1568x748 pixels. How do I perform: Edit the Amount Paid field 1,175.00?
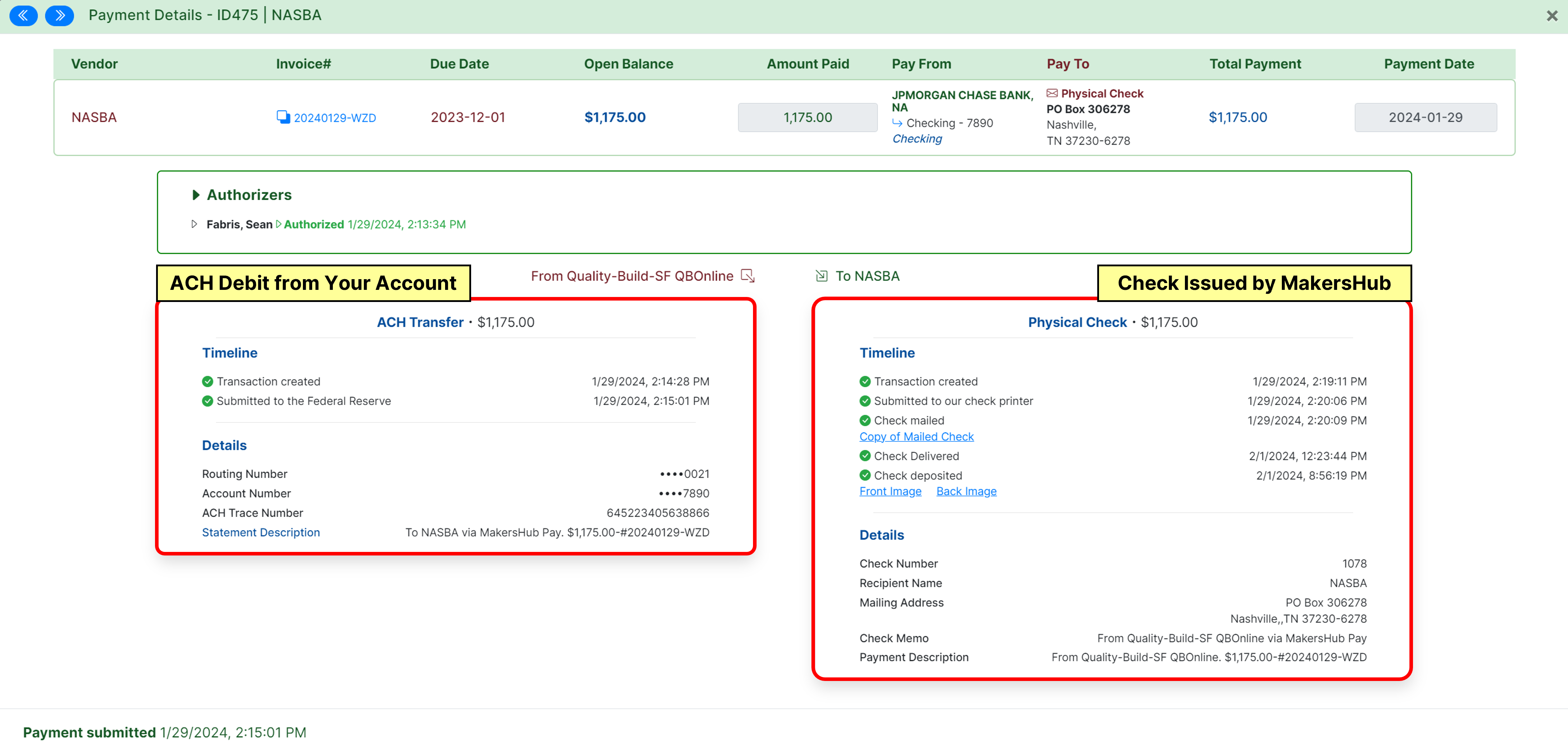807,117
